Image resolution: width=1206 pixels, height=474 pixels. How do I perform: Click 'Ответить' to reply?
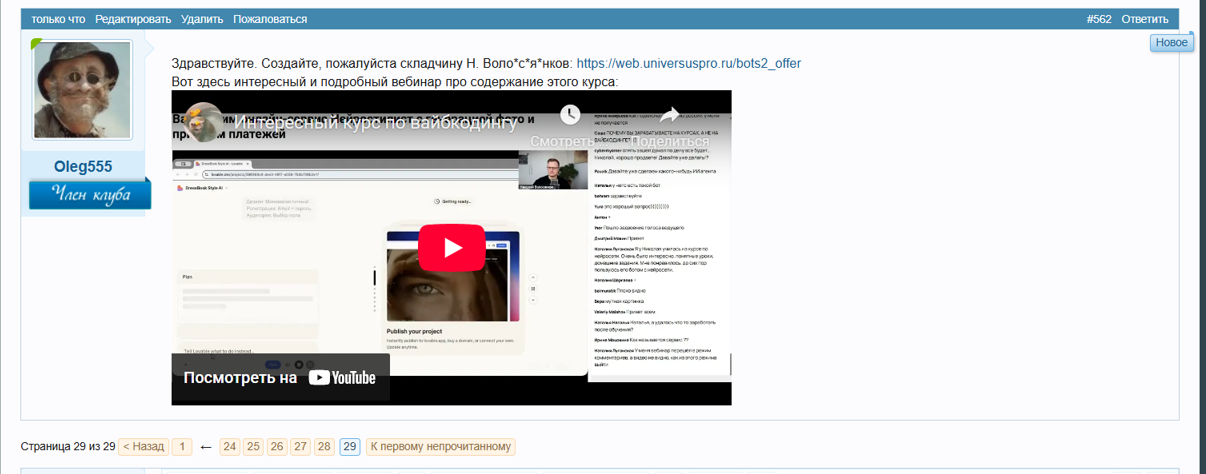tap(1145, 19)
